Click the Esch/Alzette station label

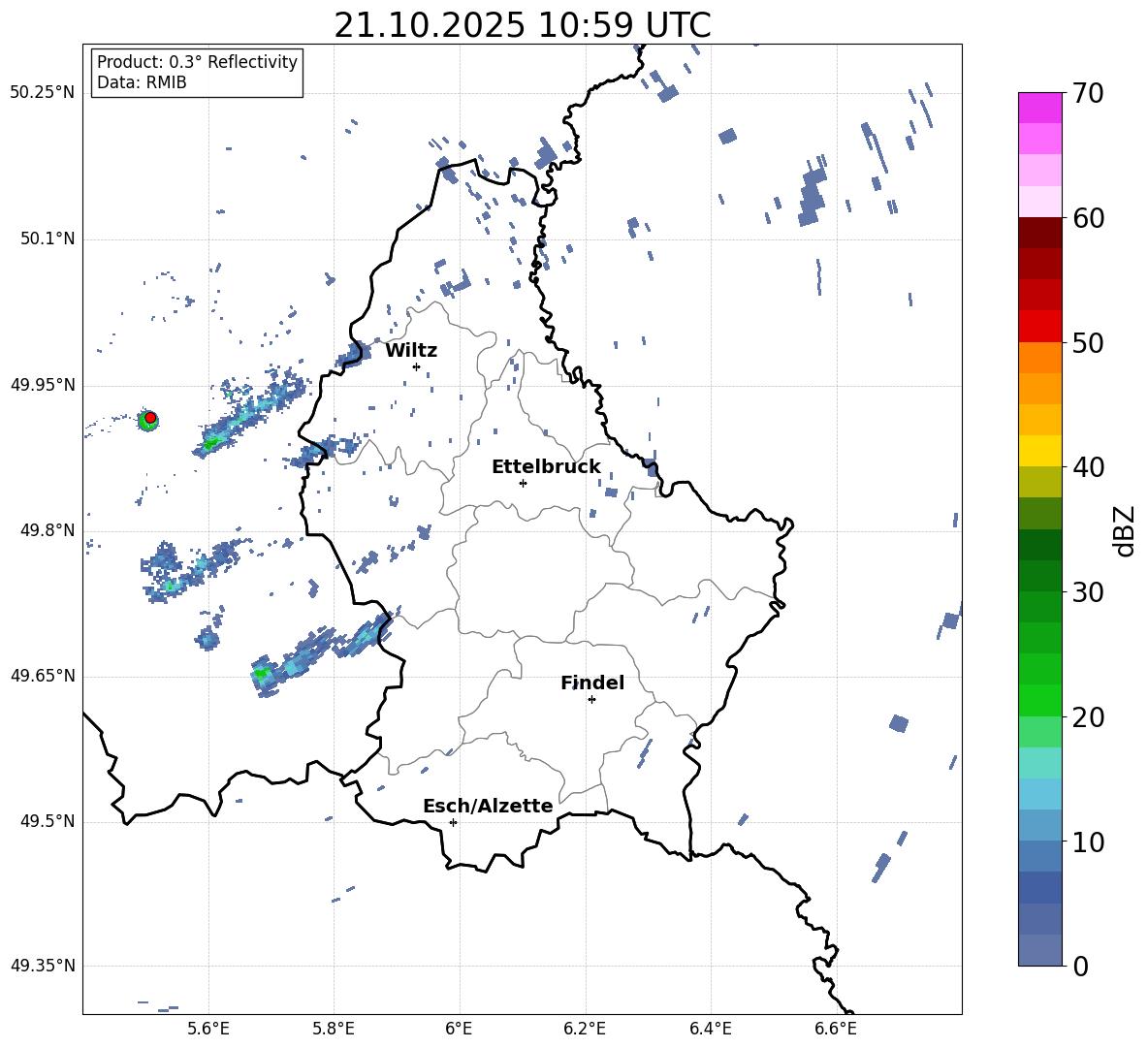pos(488,807)
